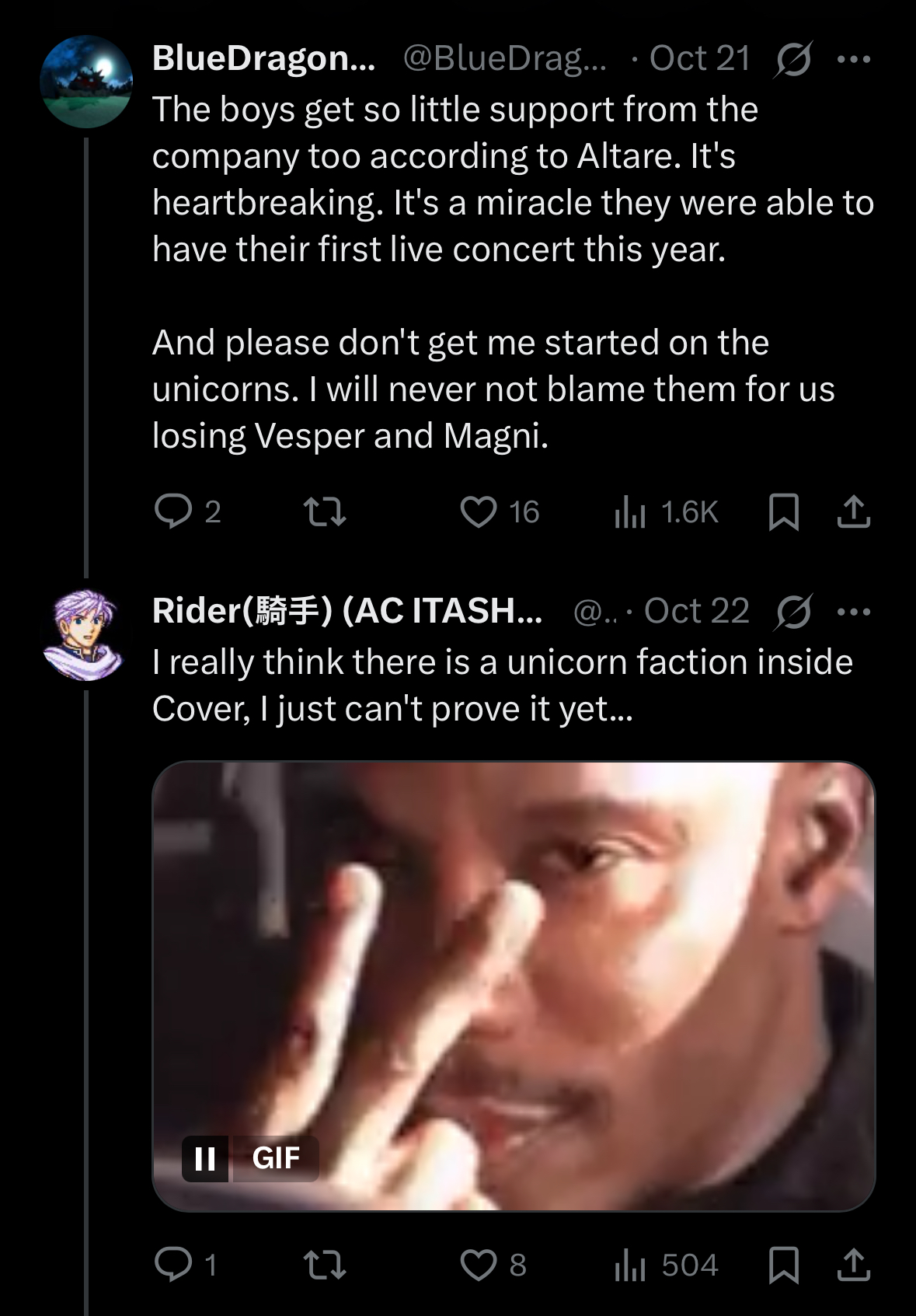
Task: Repost BlueDragon's tweet
Action: (324, 511)
